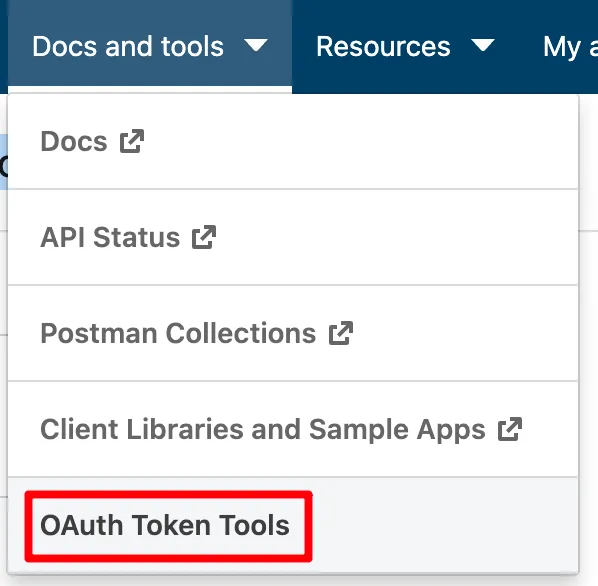Click blue highlighted item peeking at left edge
Screen dimensions: 598x586
(x=4, y=162)
